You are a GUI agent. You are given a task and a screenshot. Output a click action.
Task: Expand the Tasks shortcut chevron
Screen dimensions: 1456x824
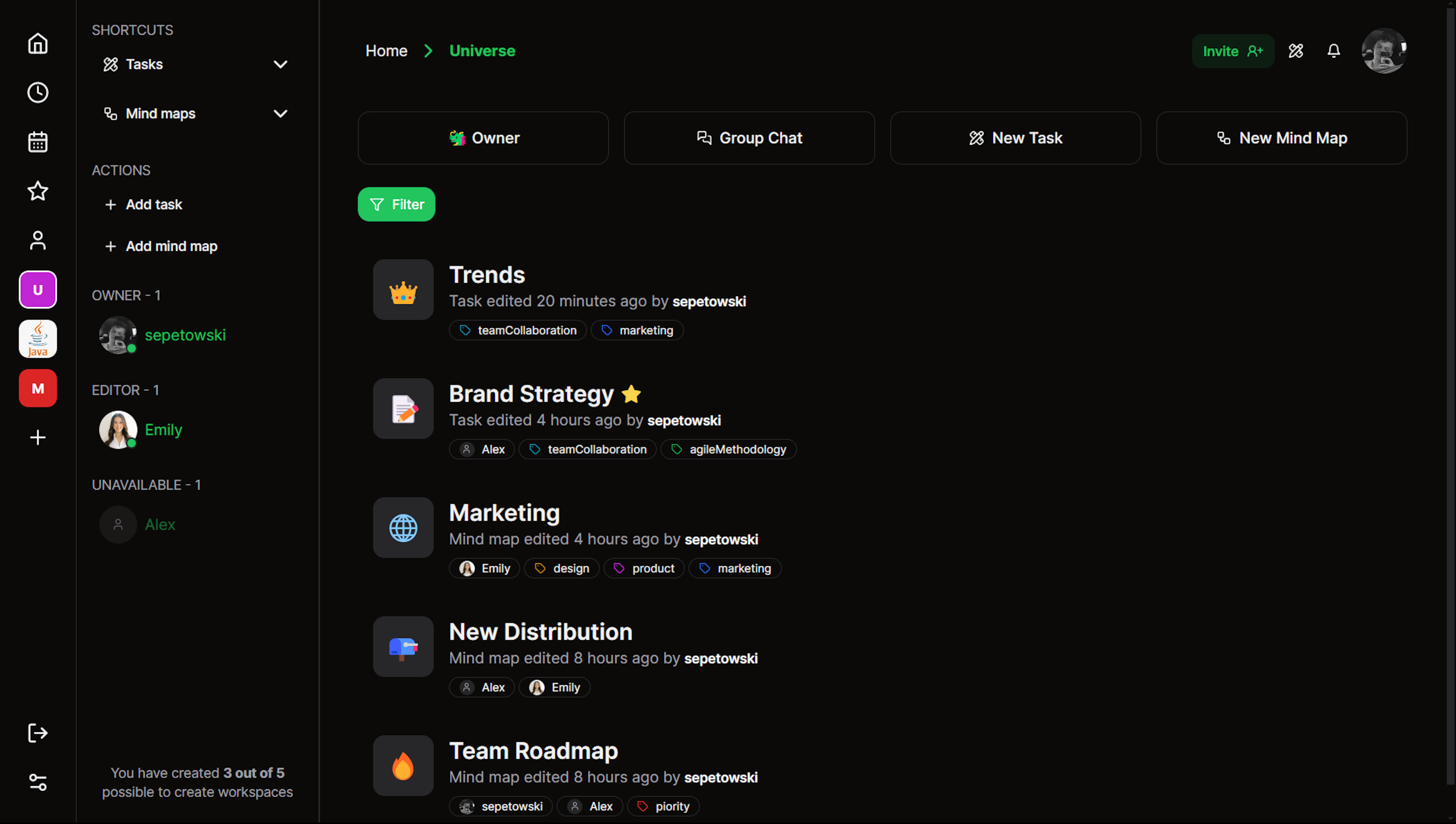[x=280, y=64]
